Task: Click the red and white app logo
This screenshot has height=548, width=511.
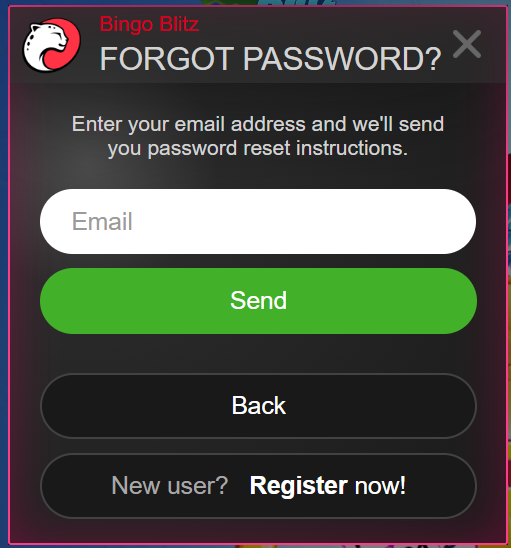Action: [51, 45]
